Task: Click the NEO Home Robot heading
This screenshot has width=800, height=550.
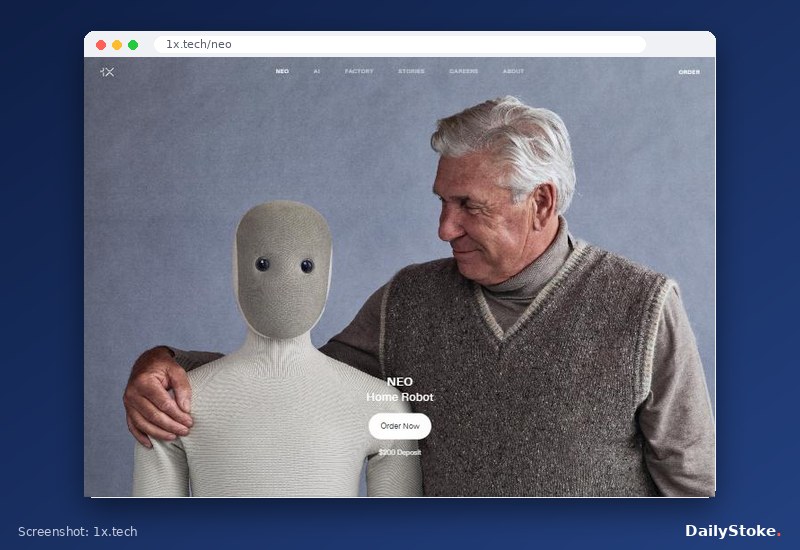Action: point(400,389)
